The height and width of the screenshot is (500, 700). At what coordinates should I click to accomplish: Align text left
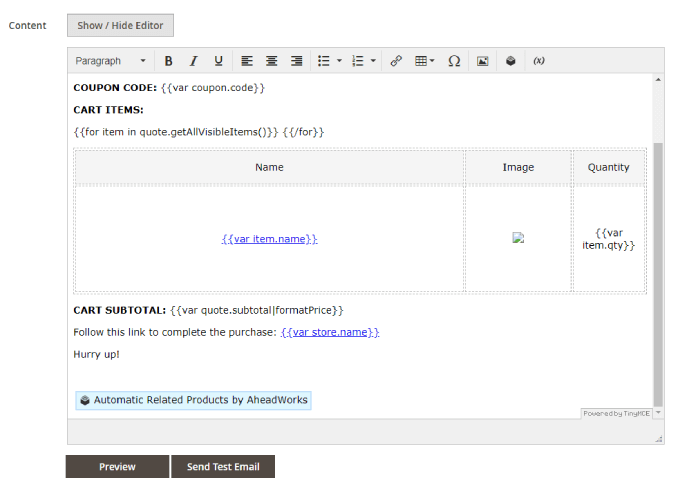[x=247, y=61]
